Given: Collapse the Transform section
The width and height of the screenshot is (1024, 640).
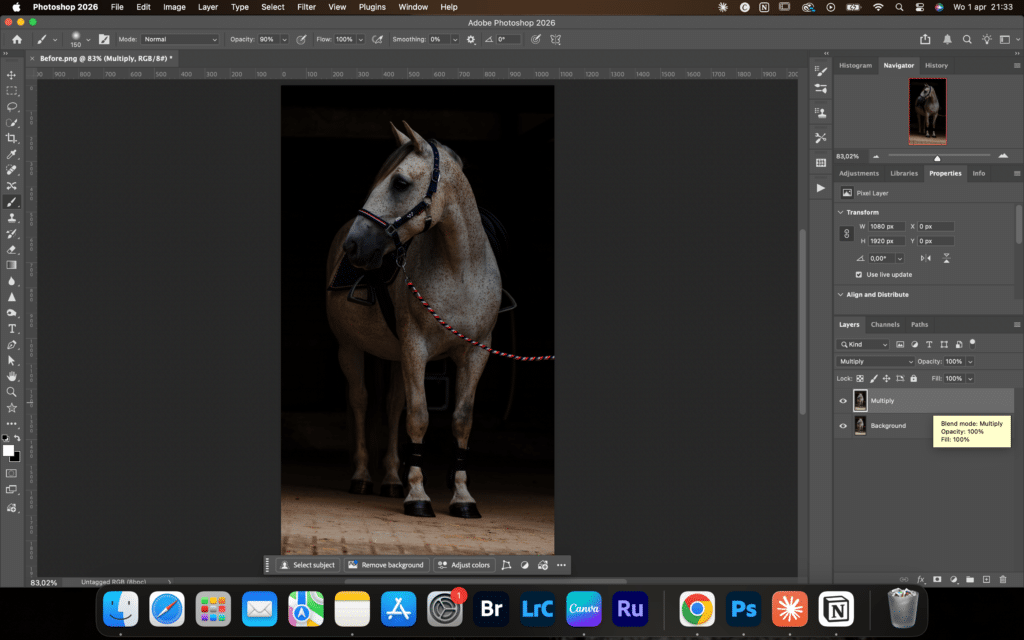Looking at the screenshot, I should (840, 212).
